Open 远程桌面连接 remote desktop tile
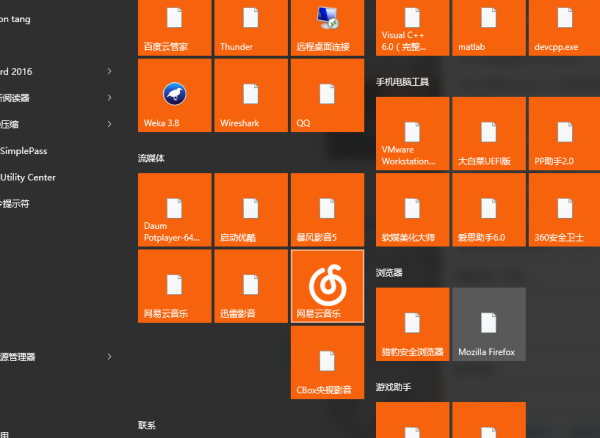 pos(328,28)
